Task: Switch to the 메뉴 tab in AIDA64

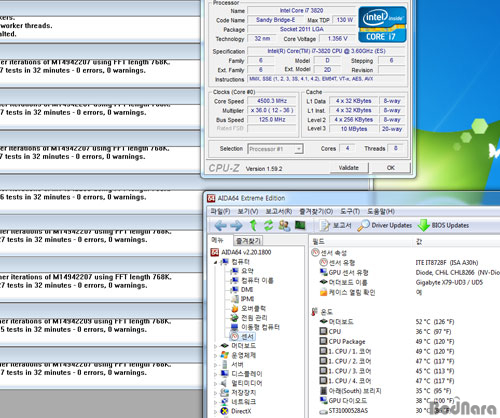Action: click(x=218, y=240)
